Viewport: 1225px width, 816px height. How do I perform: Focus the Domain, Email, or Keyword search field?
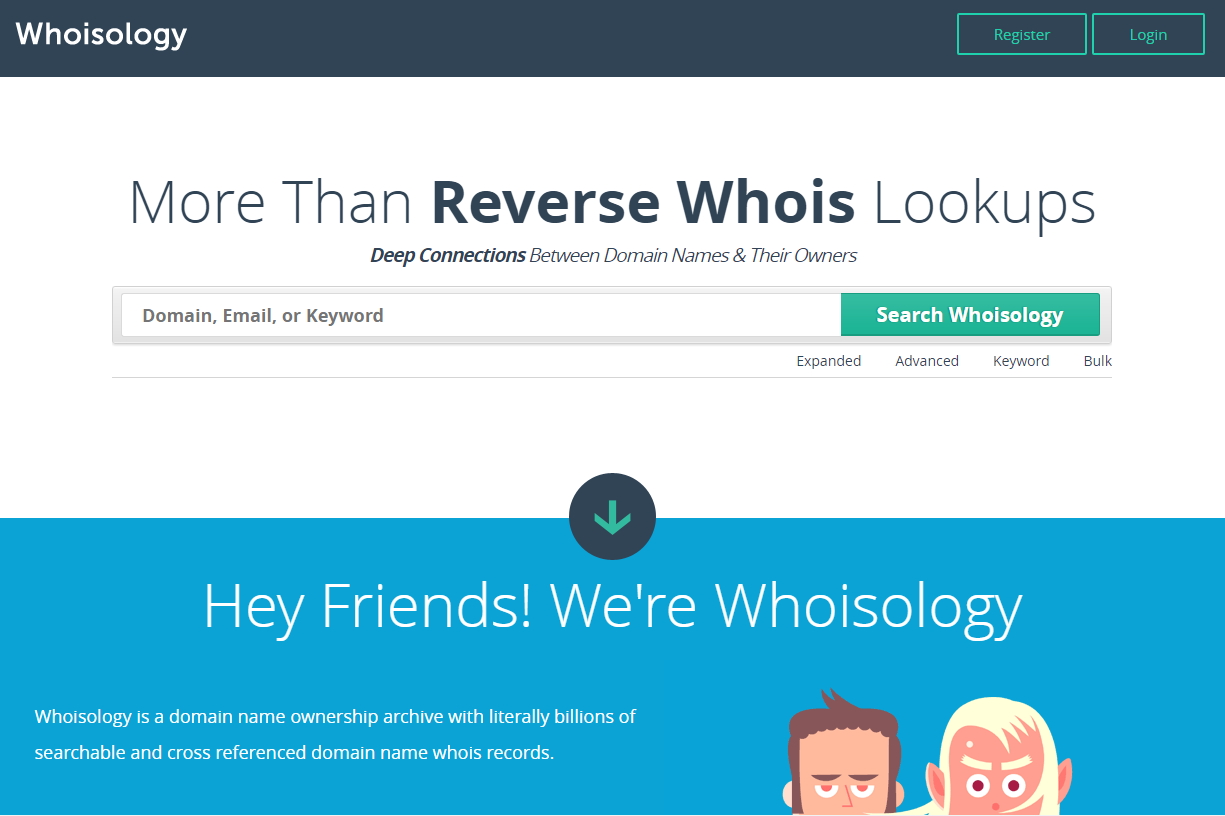(x=481, y=315)
